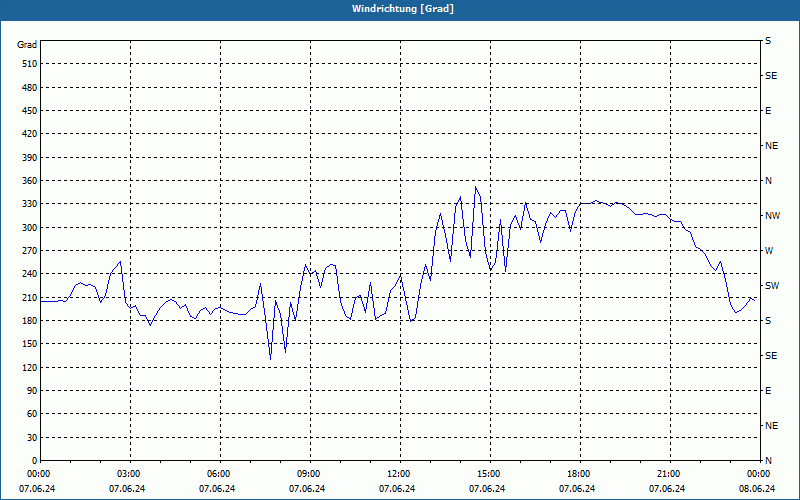Screen dimensions: 800x500
Task: Pick the 60 y-axis value
Action: [x=33, y=413]
